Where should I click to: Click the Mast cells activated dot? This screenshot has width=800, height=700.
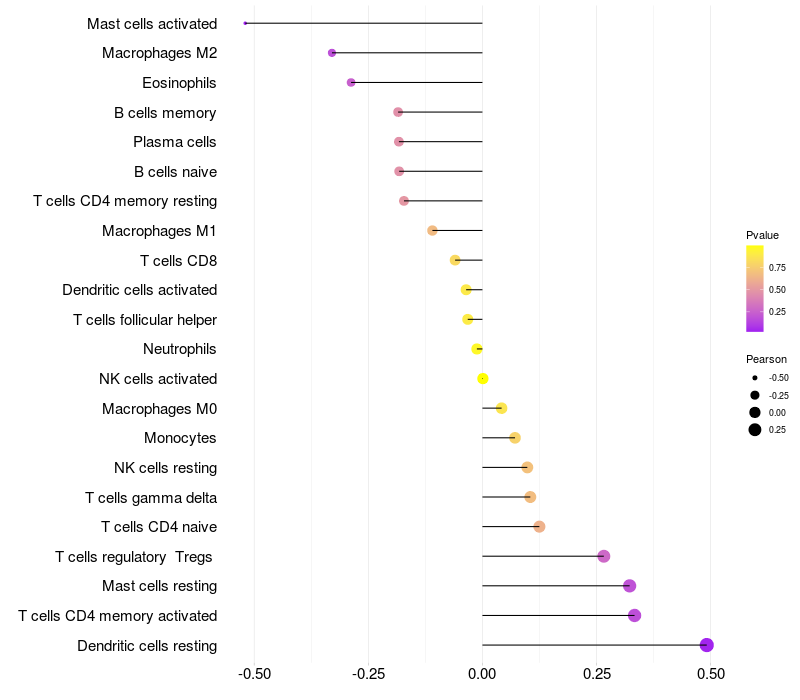[245, 23]
